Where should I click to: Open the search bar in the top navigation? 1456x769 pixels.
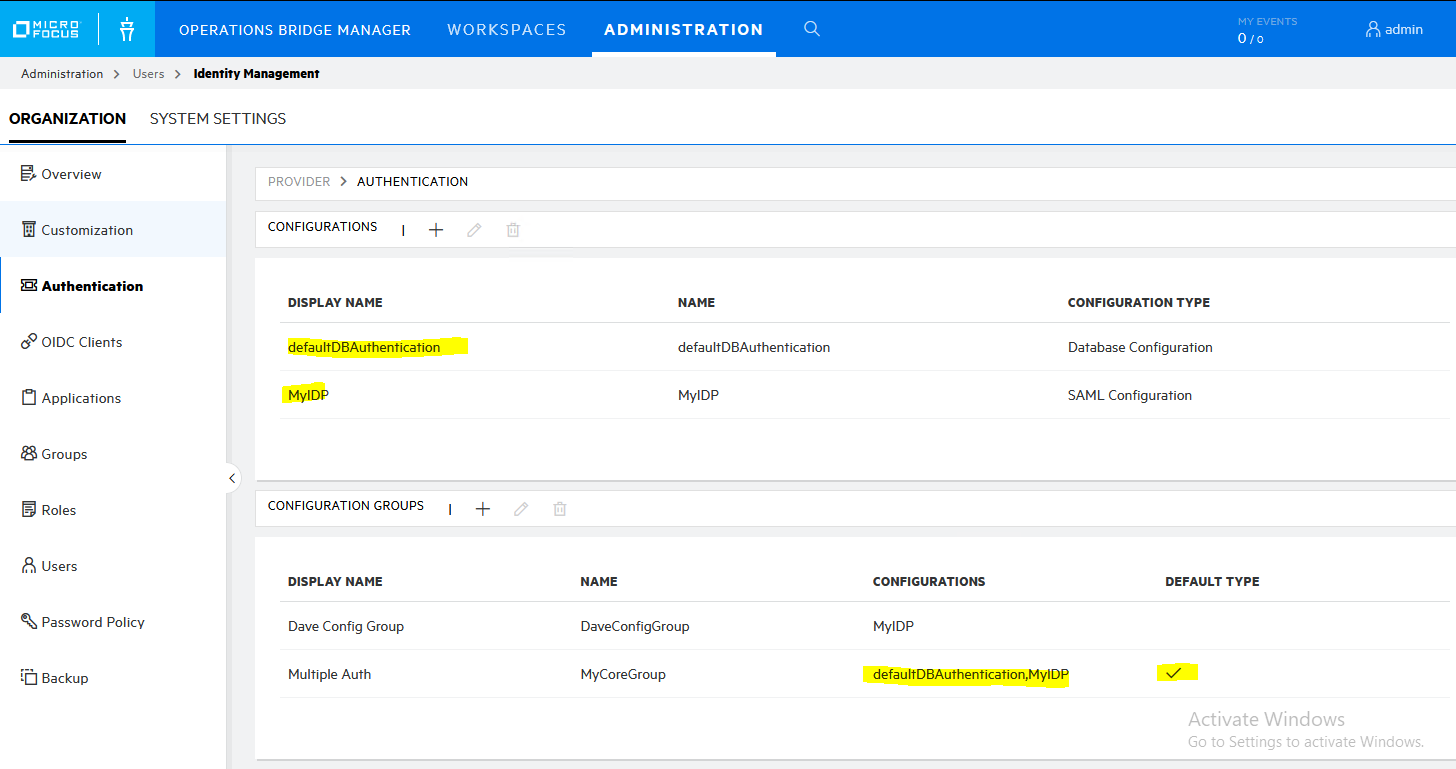click(x=811, y=29)
